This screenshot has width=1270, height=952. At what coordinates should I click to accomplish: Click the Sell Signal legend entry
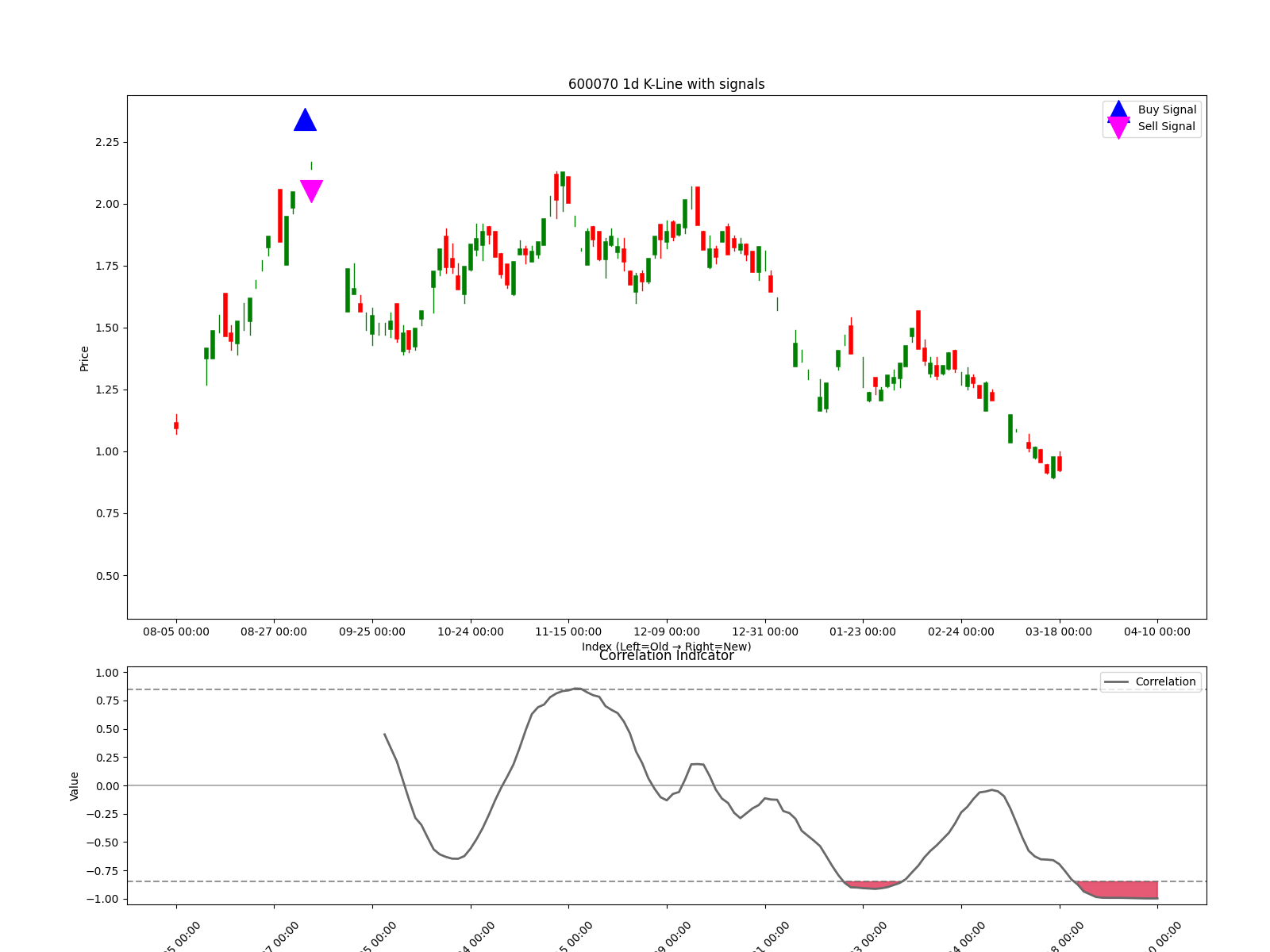pos(1152,127)
